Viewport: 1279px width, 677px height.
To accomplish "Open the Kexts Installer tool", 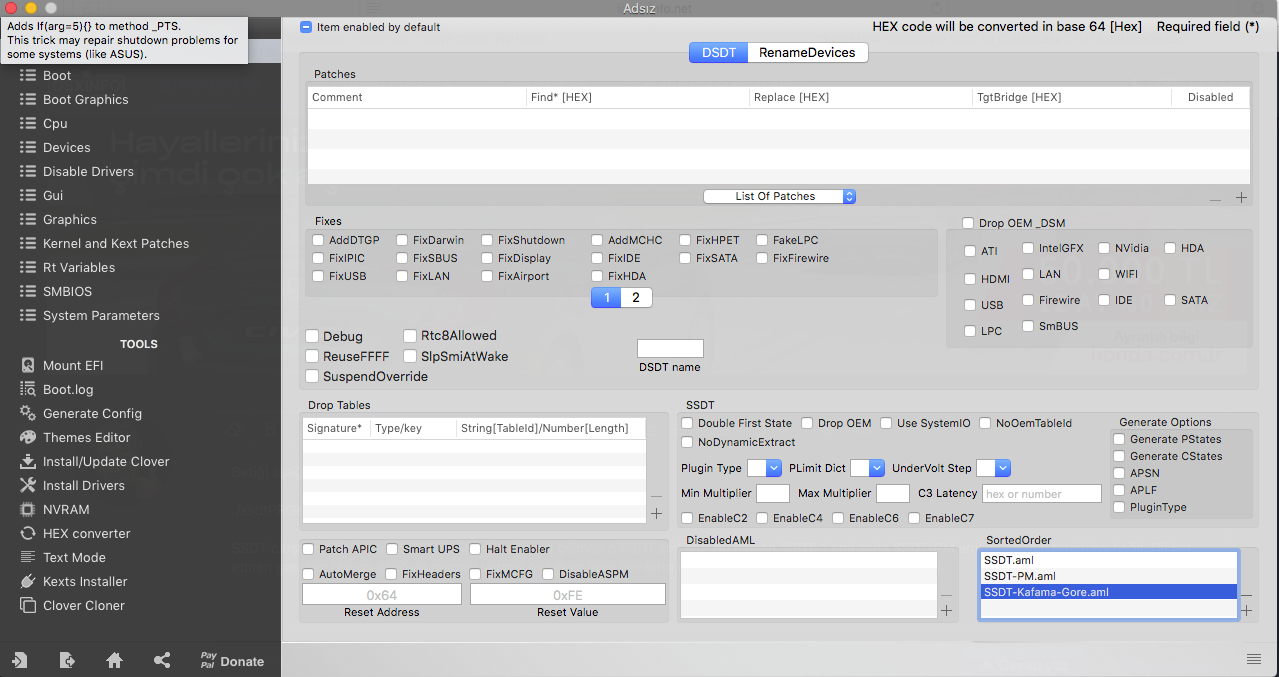I will click(84, 582).
